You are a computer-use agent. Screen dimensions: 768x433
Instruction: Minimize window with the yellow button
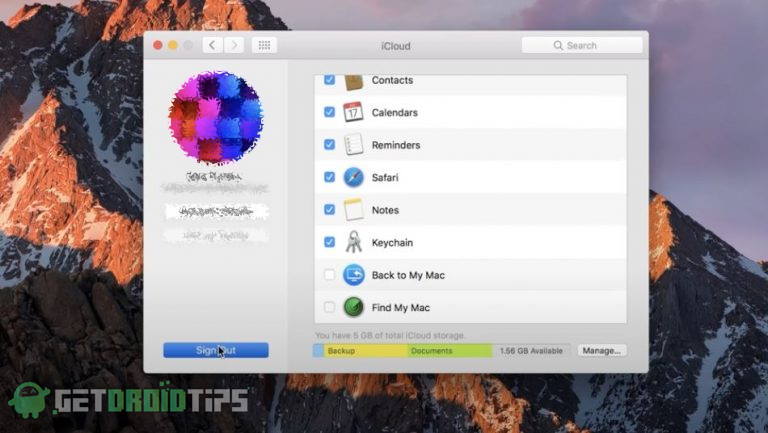coord(173,46)
